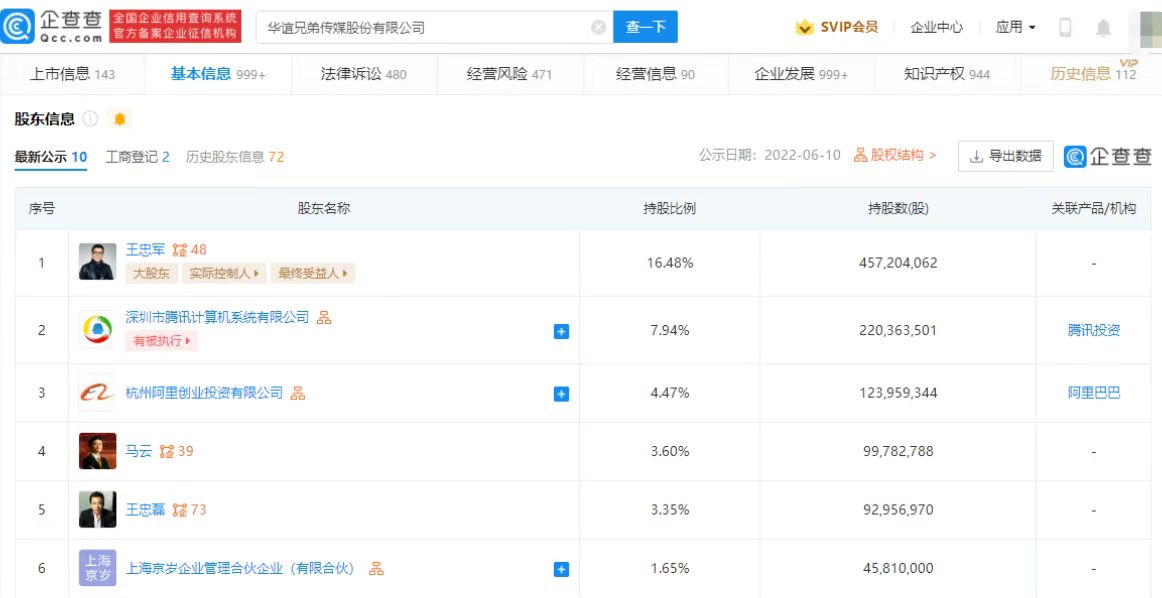1162x598 pixels.
Task: Click the 持股比例 column header
Action: (669, 208)
